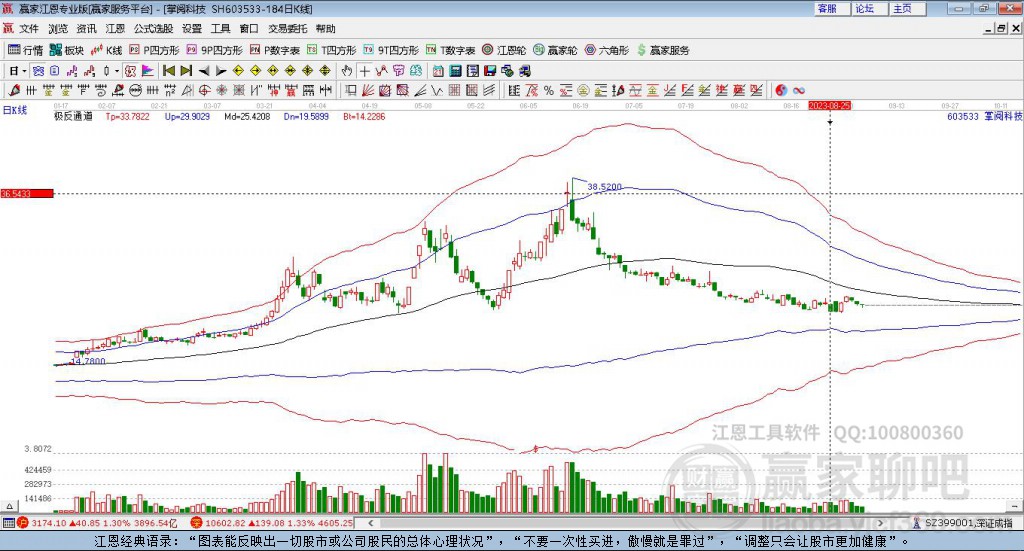The image size is (1024, 551).
Task: Open the 公式选股 menu
Action: pyautogui.click(x=153, y=29)
